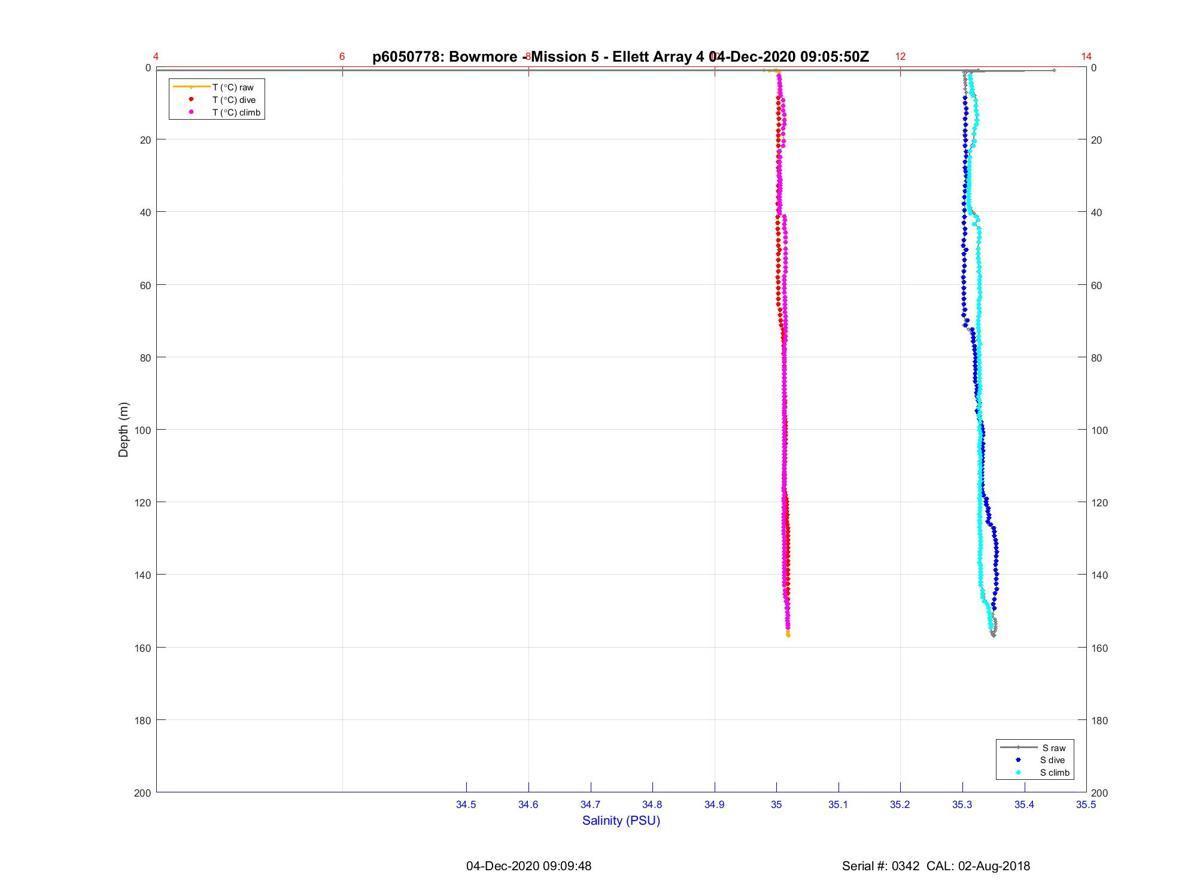Click salinity tick label 35
This screenshot has width=1200, height=891.
[x=776, y=804]
